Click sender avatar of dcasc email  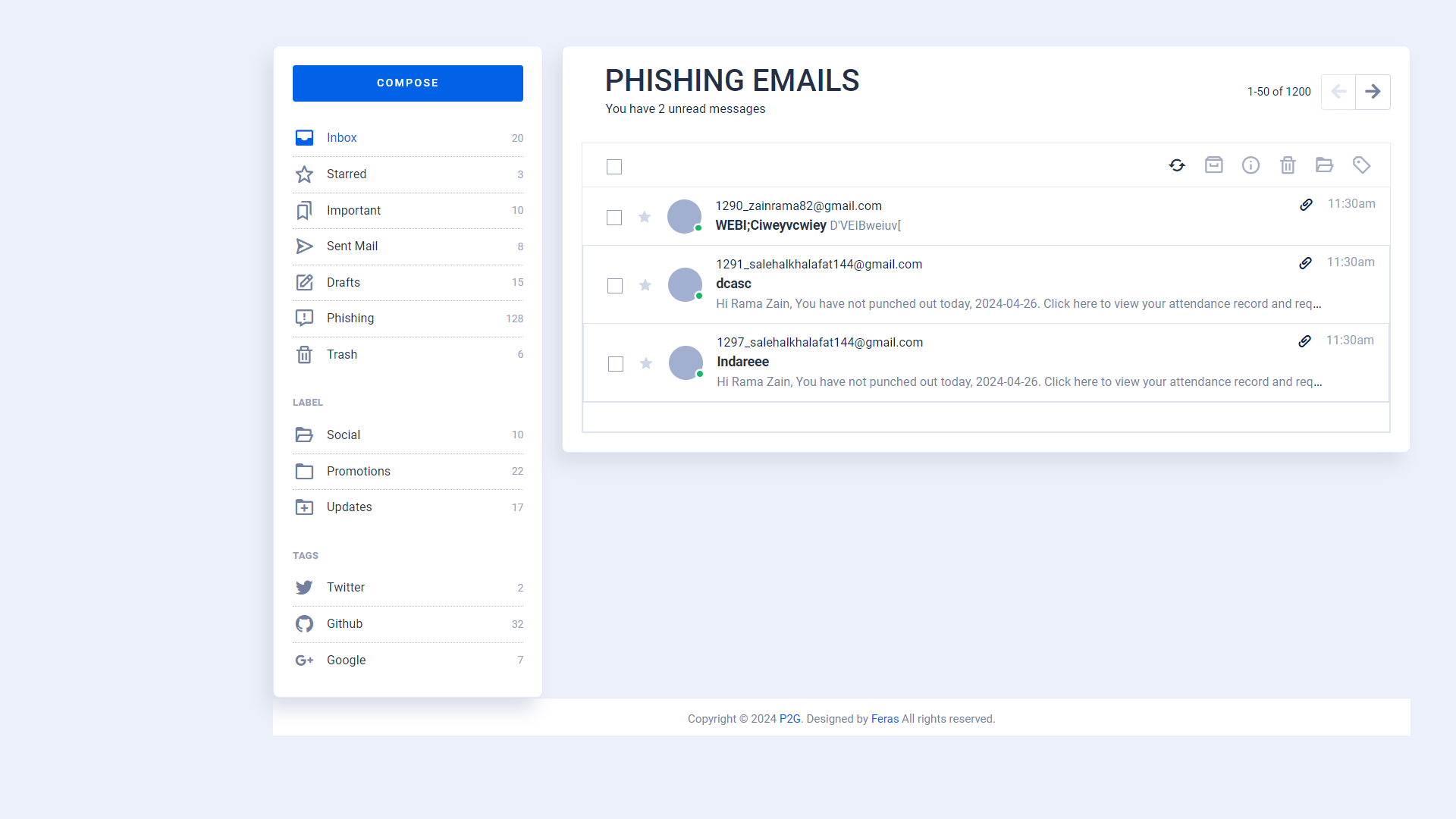685,285
